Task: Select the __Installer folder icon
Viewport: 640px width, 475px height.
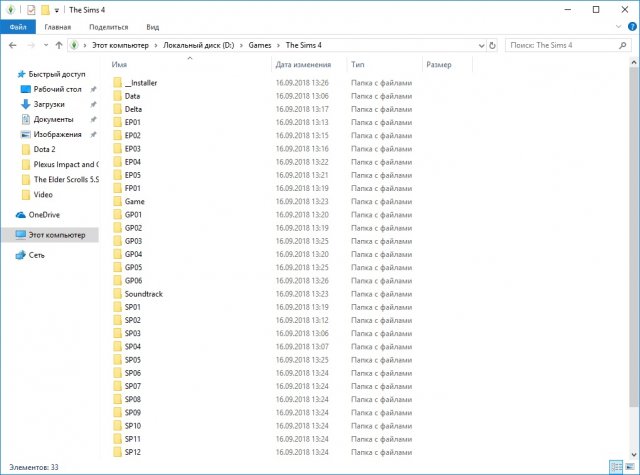Action: pos(118,83)
